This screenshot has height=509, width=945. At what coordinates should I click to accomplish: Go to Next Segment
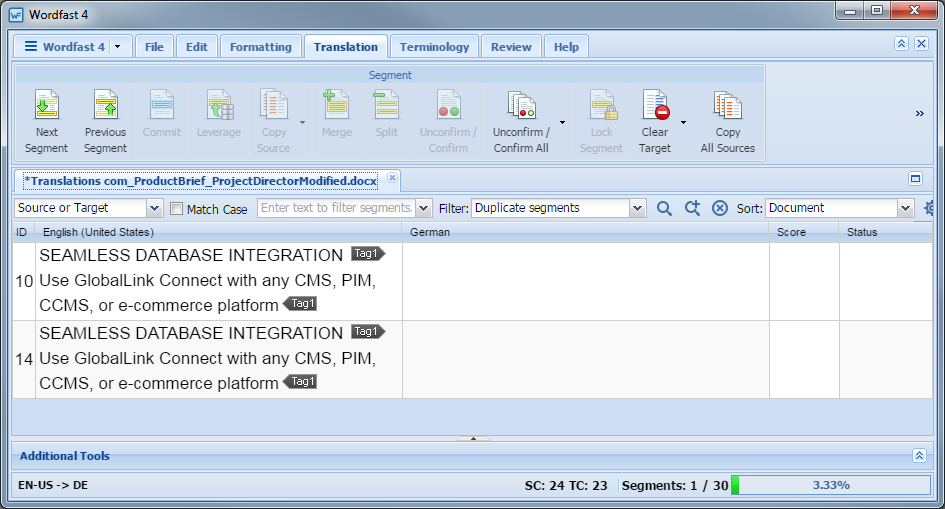coord(46,122)
